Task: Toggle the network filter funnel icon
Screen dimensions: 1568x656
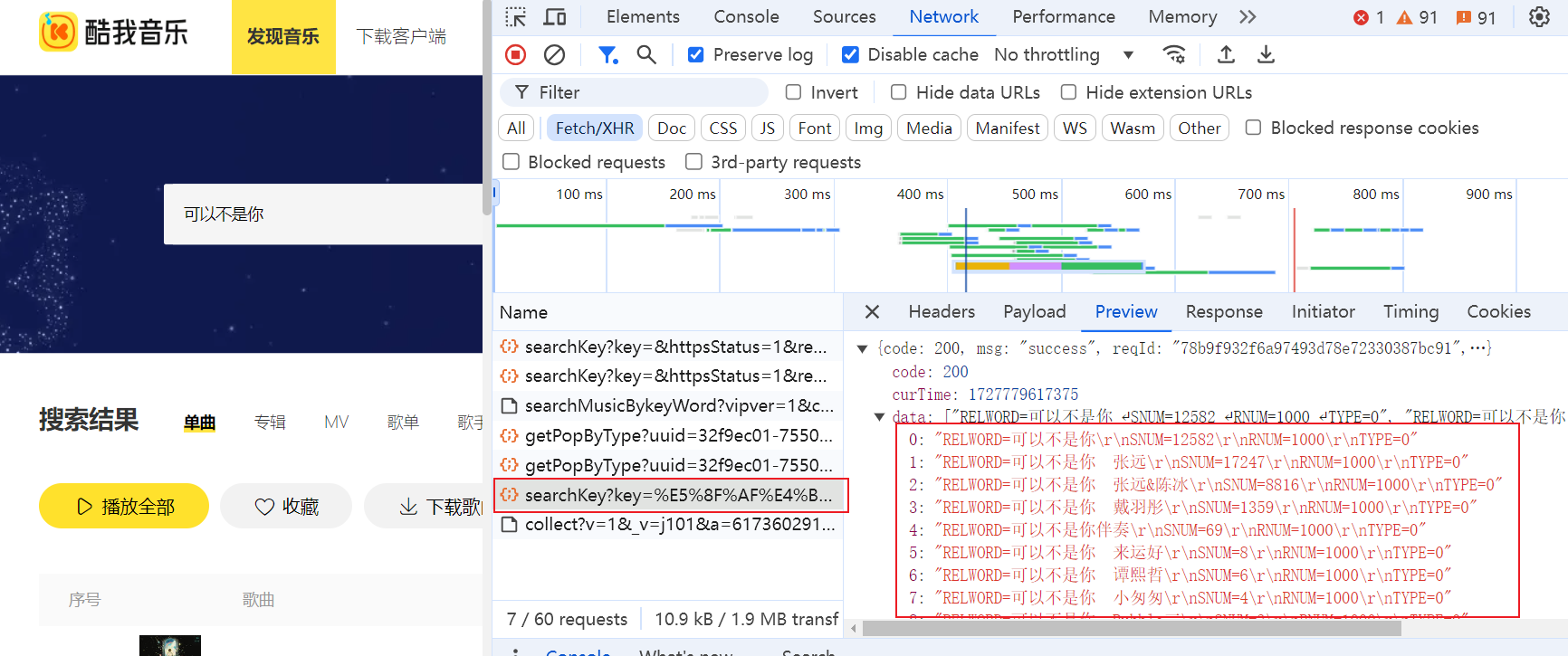Action: 607,55
